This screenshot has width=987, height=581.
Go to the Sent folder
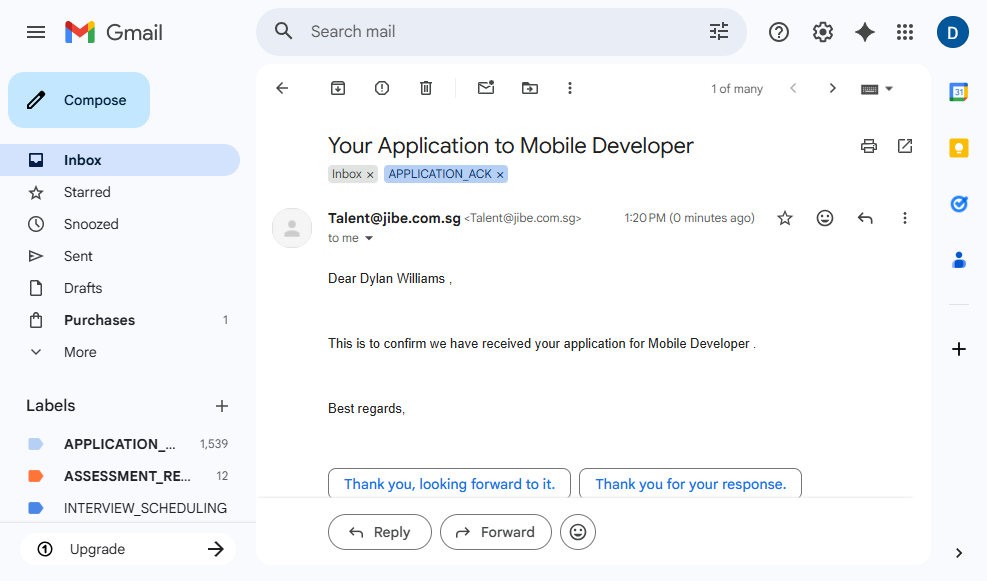pos(78,256)
